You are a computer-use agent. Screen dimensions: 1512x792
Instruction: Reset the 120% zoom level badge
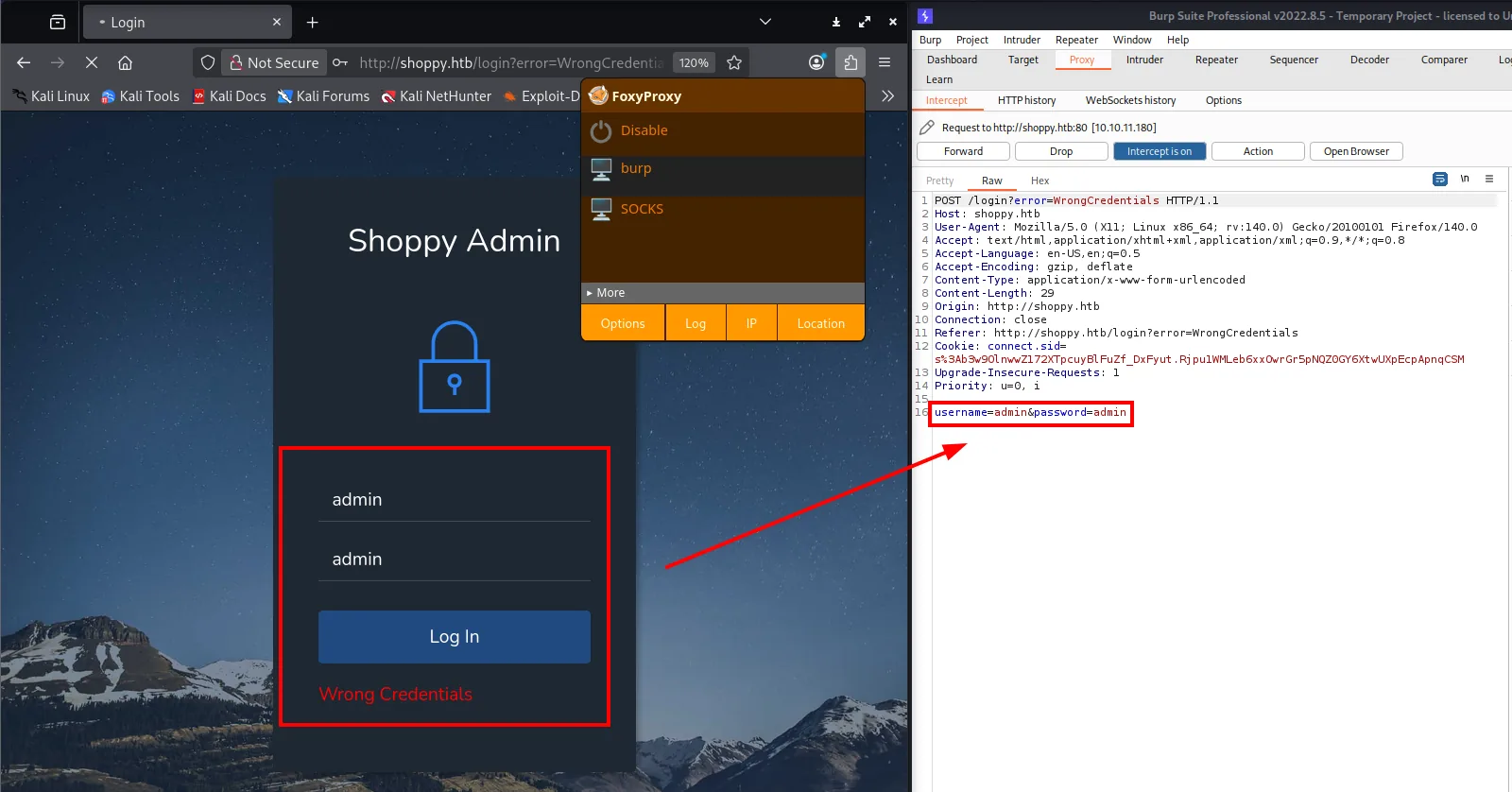coord(694,62)
